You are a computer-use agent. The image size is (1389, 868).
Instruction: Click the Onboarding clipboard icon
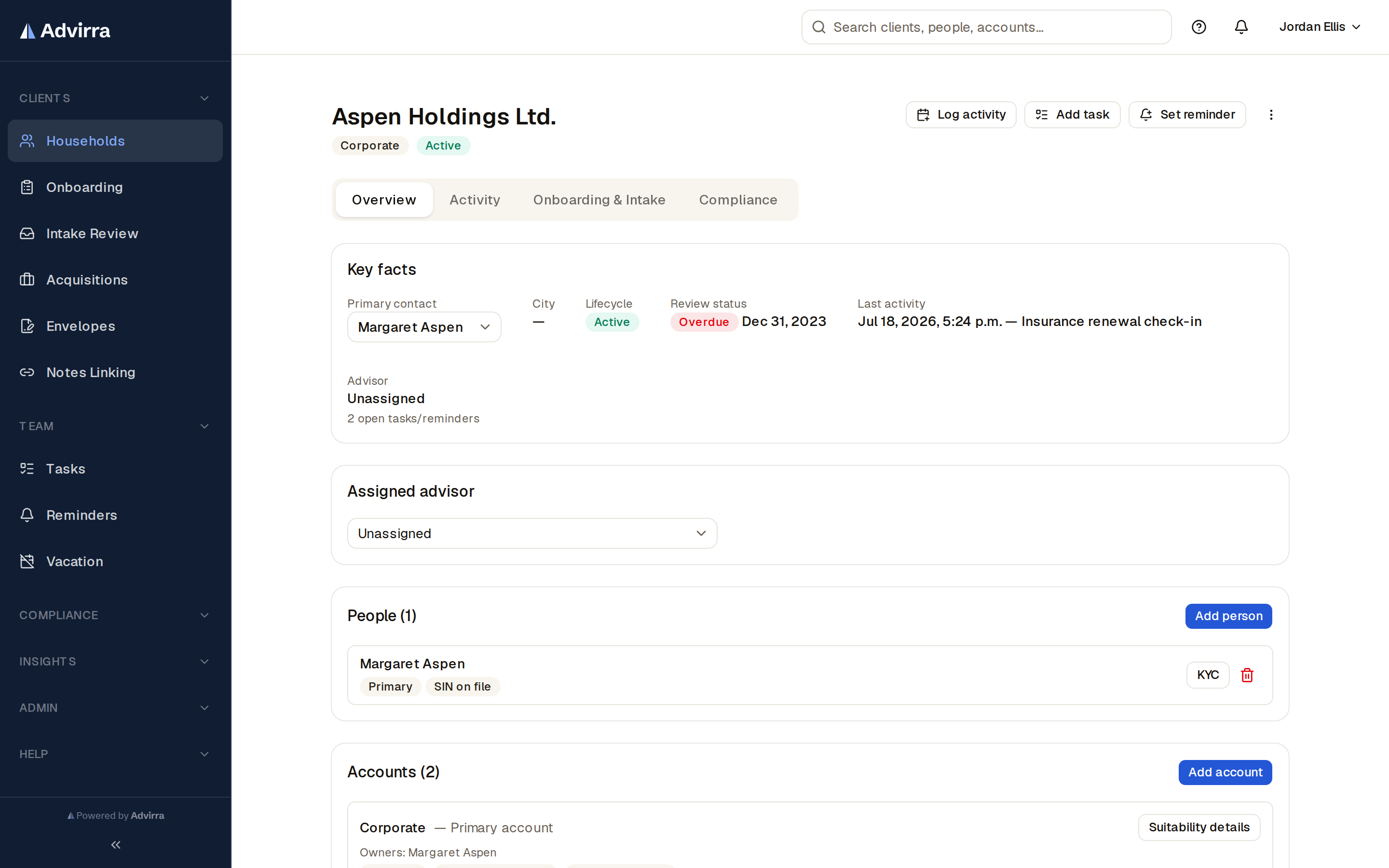[27, 187]
